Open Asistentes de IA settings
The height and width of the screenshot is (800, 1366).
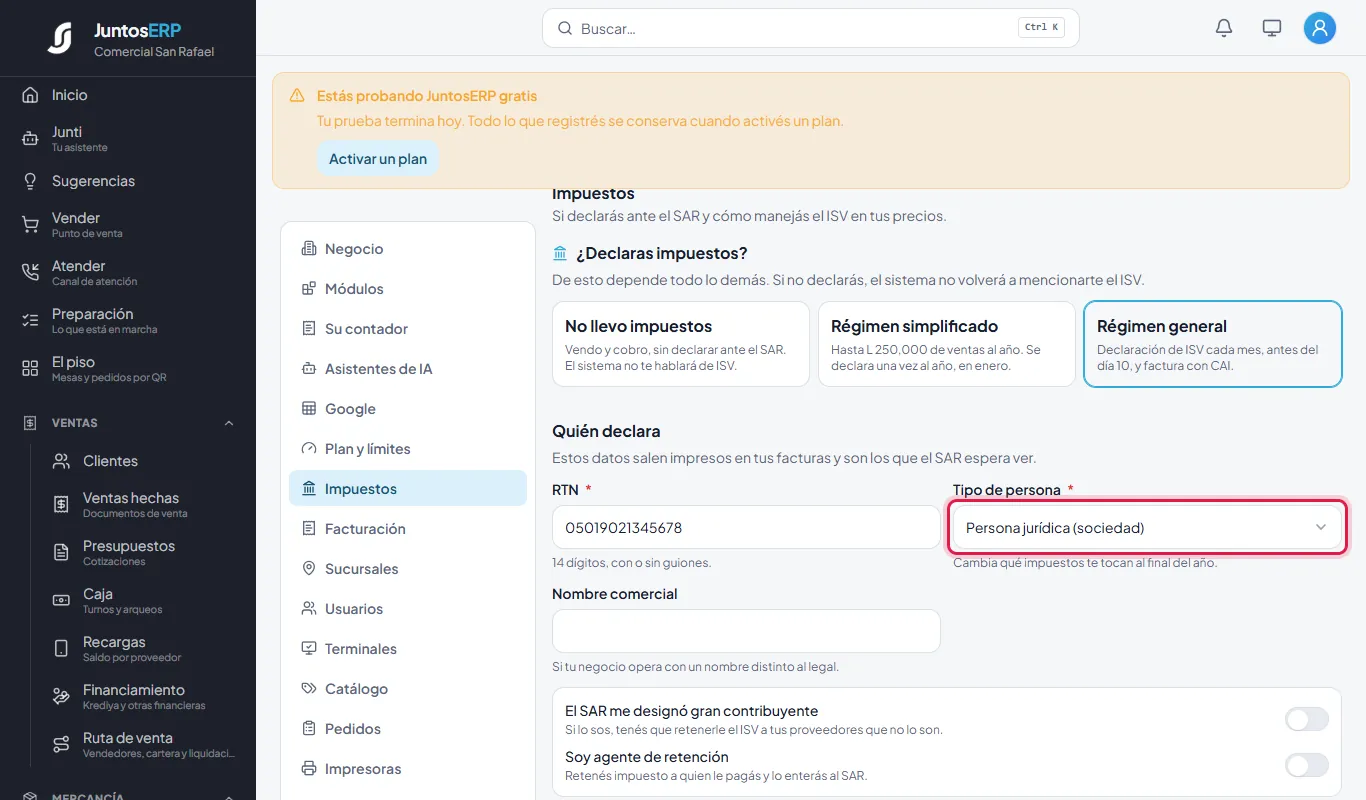point(408,369)
